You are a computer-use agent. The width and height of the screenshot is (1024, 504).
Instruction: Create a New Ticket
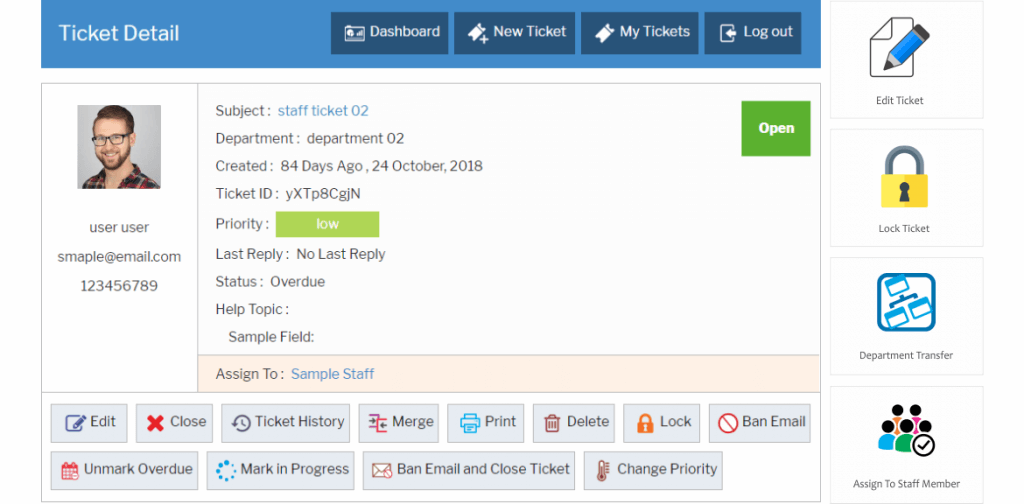pos(515,33)
